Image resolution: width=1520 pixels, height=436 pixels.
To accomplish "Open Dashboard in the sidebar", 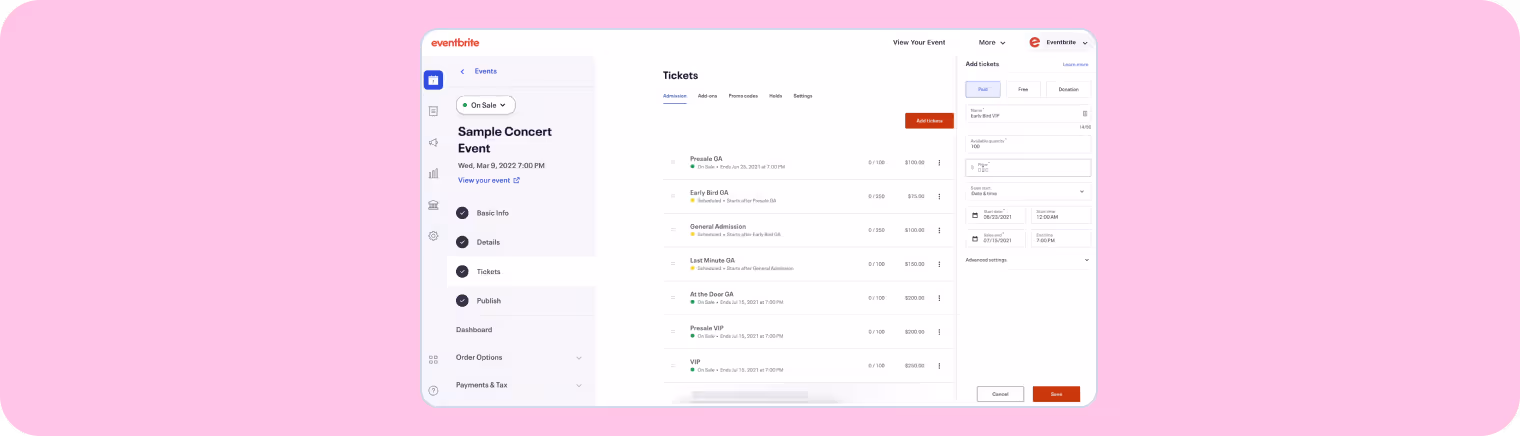I will point(474,329).
